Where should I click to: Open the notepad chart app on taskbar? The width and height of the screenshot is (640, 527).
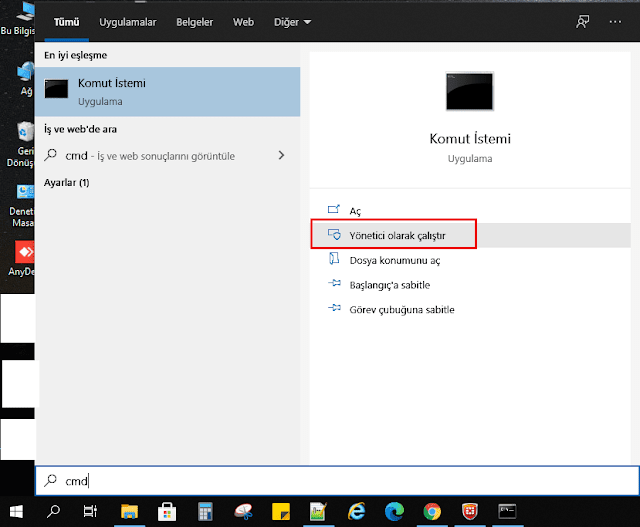click(318, 511)
